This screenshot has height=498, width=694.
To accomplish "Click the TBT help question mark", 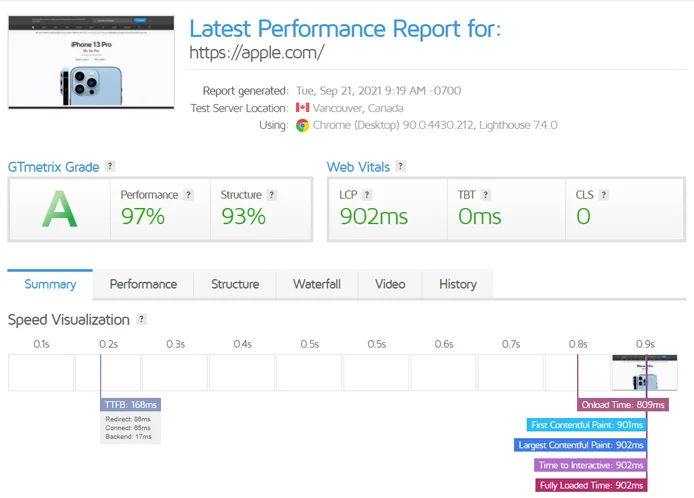I will (x=488, y=195).
